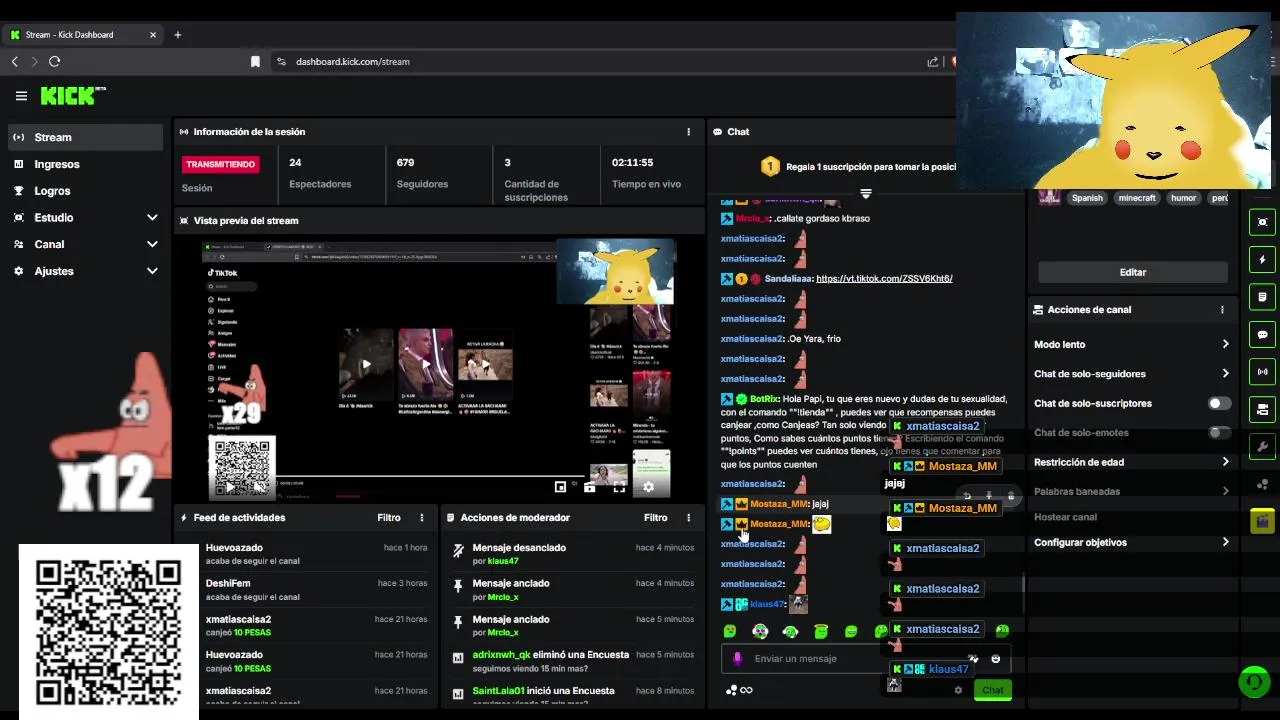Click the first green emote in the quick emote row

pyautogui.click(x=730, y=631)
